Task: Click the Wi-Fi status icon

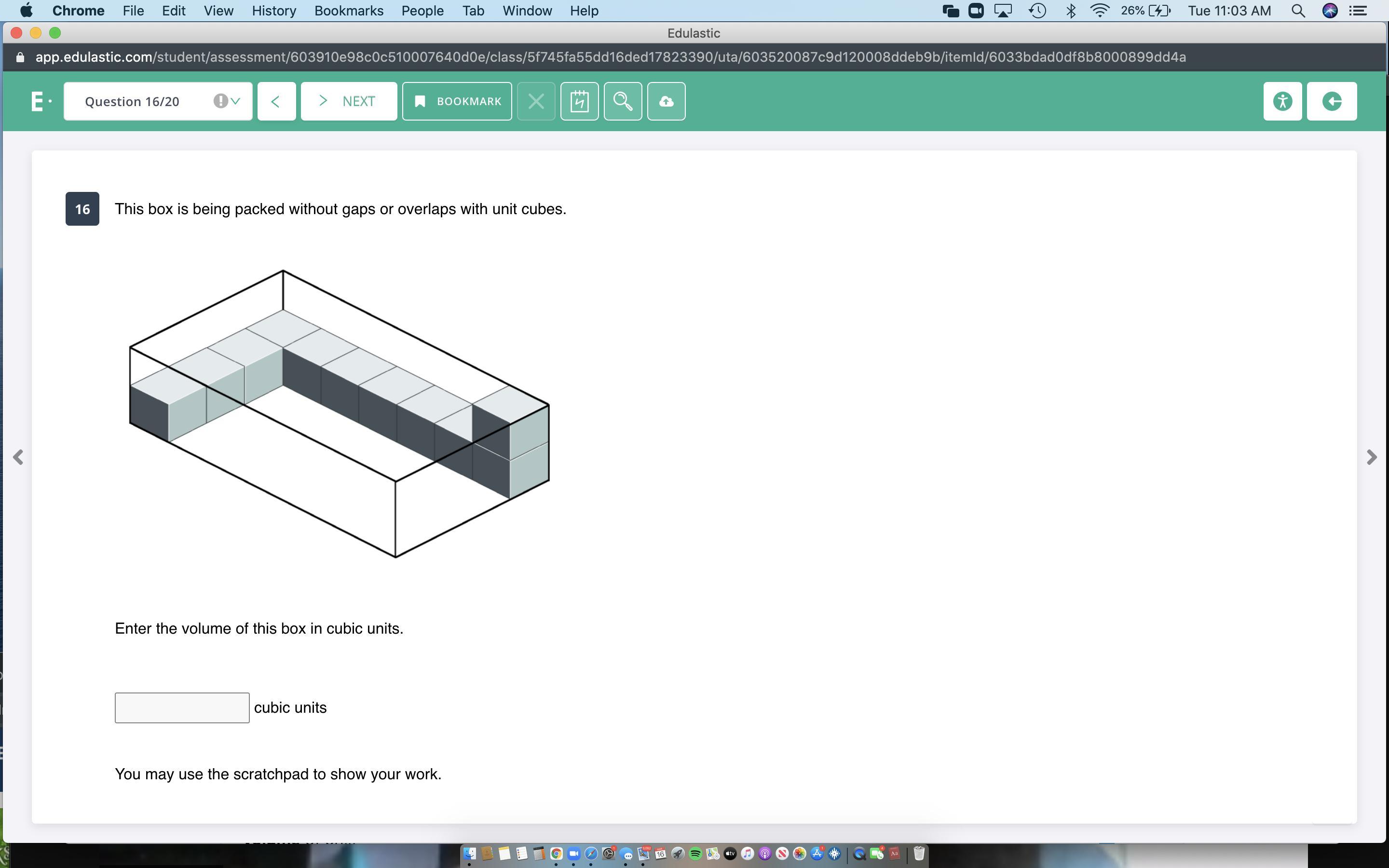Action: (x=1099, y=11)
